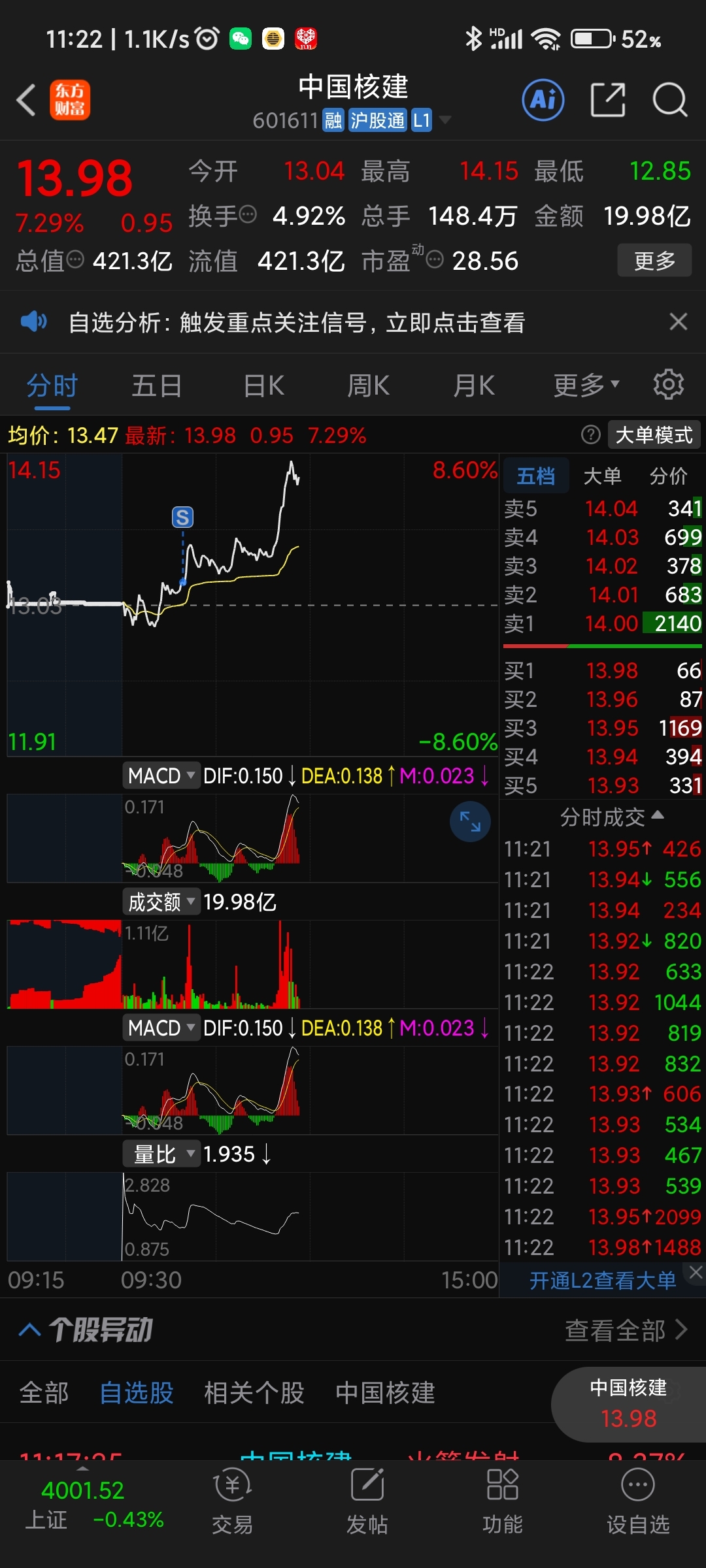Open the 更多 chart period dropdown
Image resolution: width=706 pixels, height=1568 pixels.
[x=586, y=385]
